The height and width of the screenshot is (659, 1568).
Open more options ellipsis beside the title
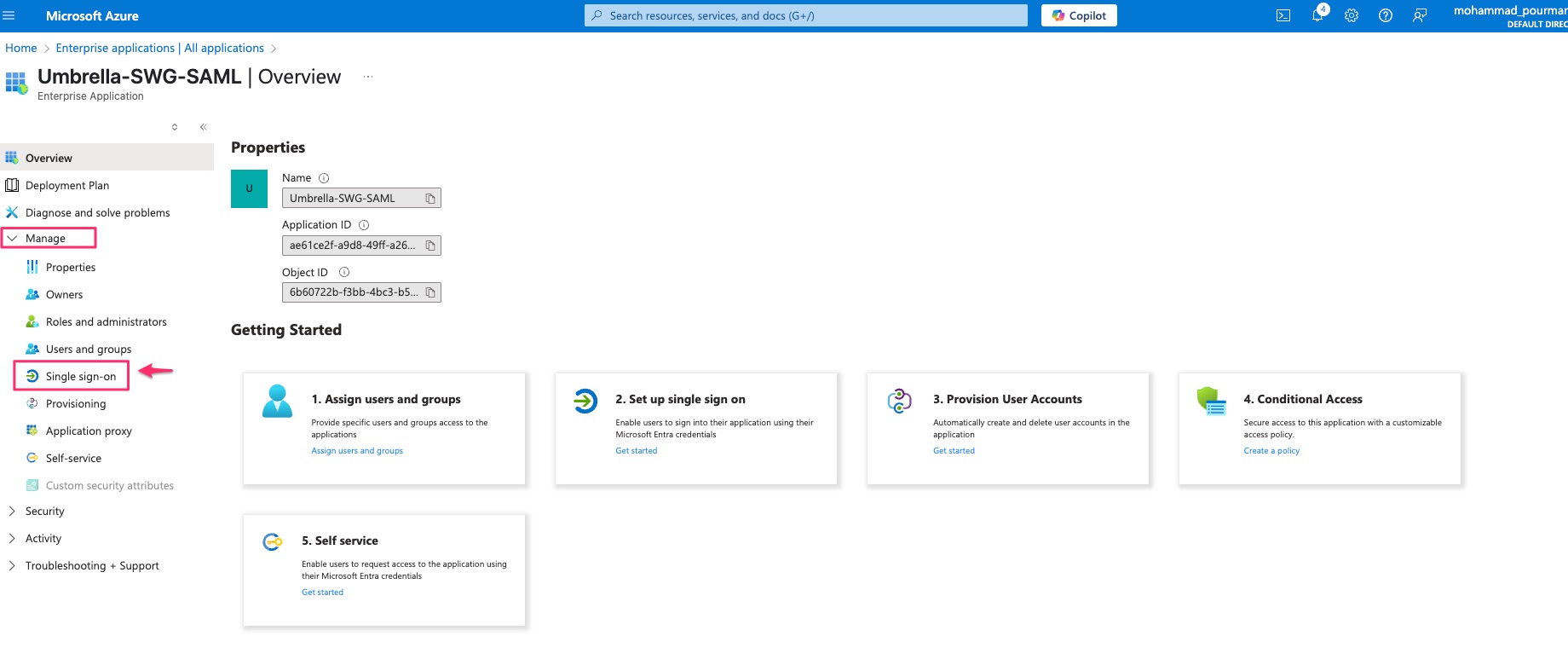click(368, 77)
